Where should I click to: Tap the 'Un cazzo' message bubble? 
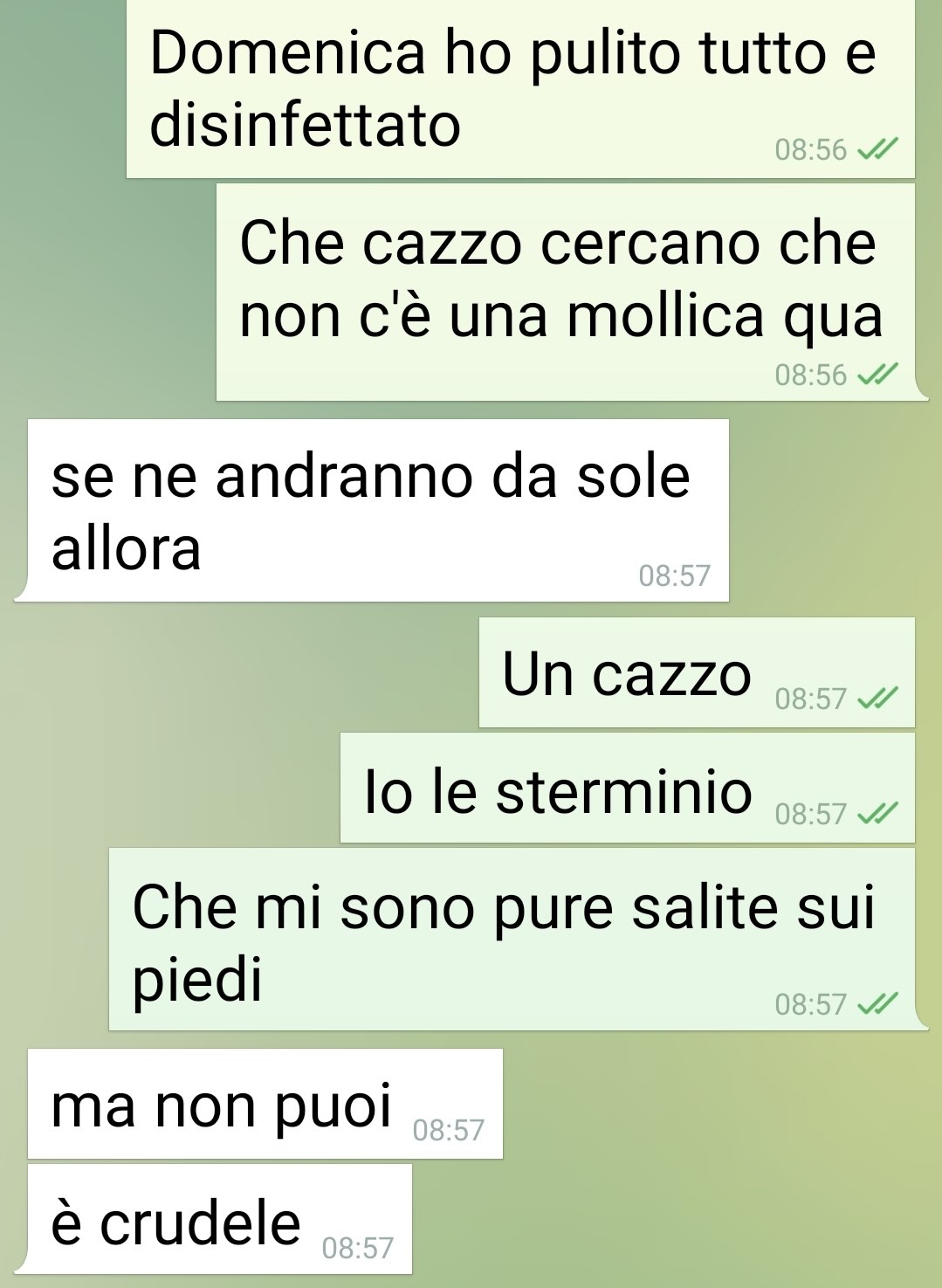coord(697,672)
